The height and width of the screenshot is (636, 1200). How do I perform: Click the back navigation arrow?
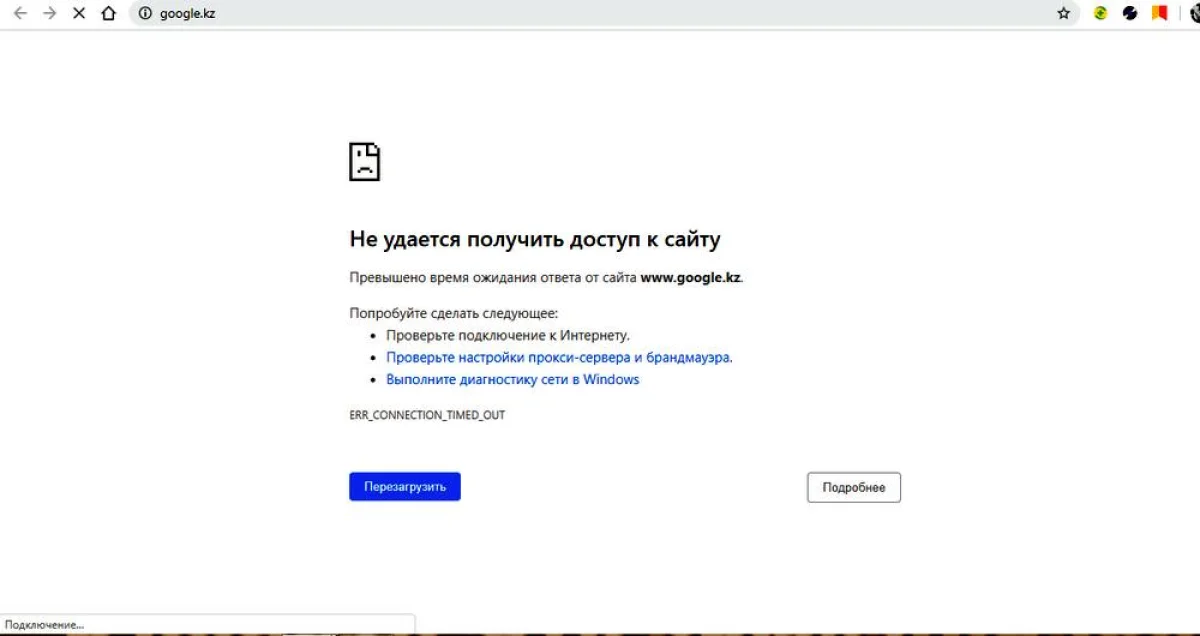click(19, 14)
